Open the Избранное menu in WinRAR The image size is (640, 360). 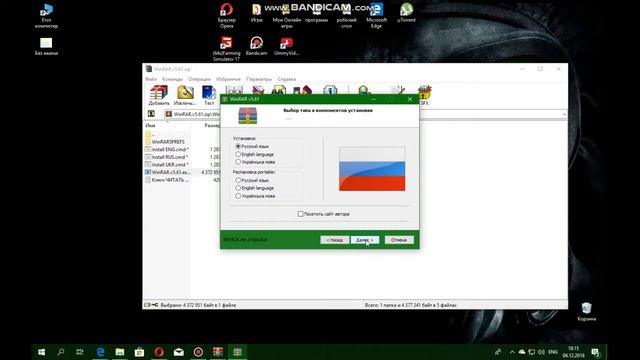pyautogui.click(x=229, y=79)
